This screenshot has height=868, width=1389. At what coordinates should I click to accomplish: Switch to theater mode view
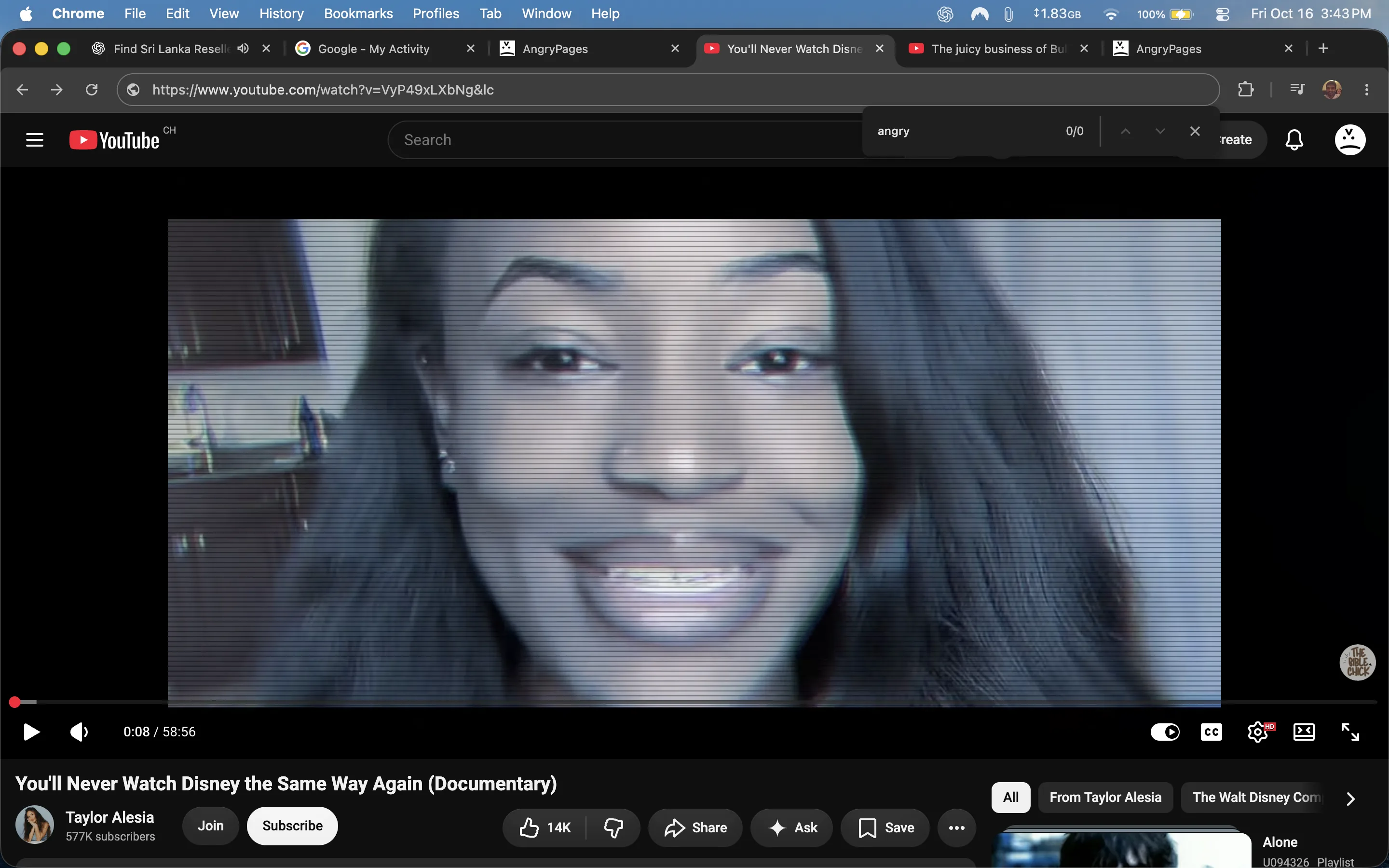point(1304,732)
